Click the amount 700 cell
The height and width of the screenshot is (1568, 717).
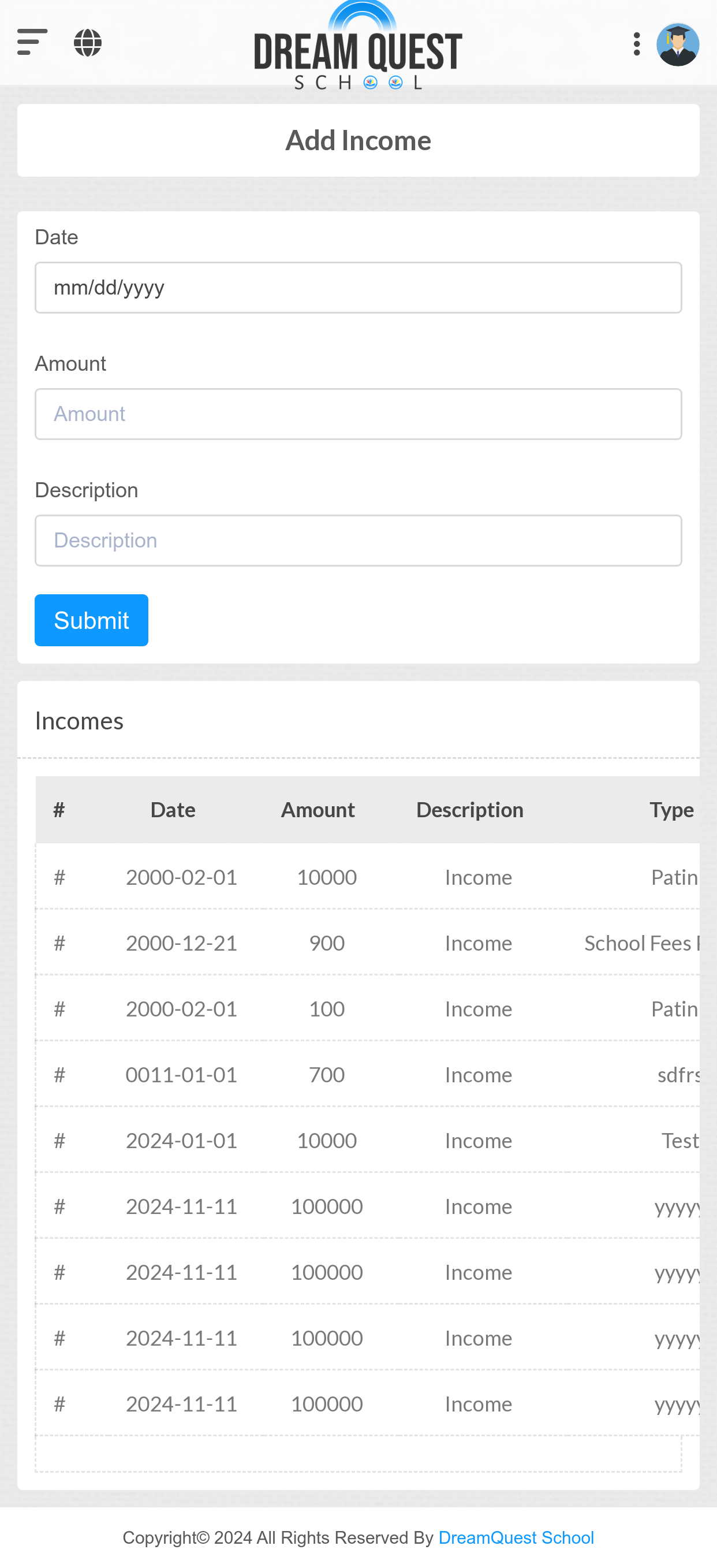pyautogui.click(x=327, y=1074)
